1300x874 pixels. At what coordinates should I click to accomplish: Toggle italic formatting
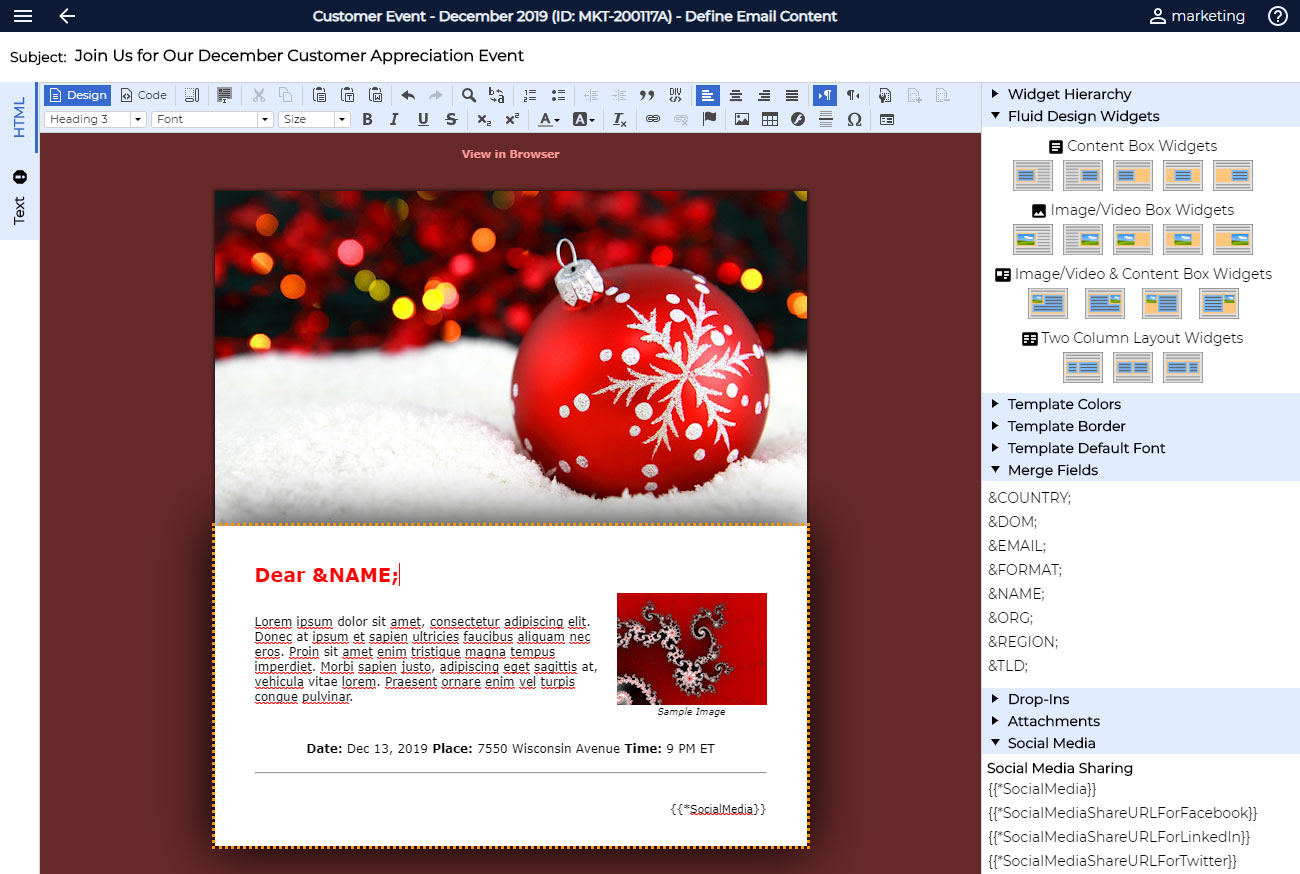pyautogui.click(x=395, y=119)
